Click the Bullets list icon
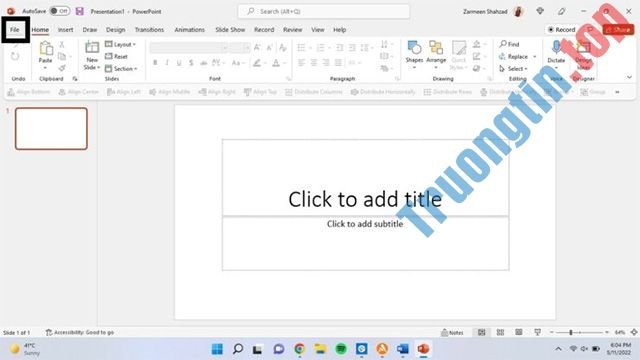Viewport: 640px width, 360px height. pyautogui.click(x=301, y=48)
